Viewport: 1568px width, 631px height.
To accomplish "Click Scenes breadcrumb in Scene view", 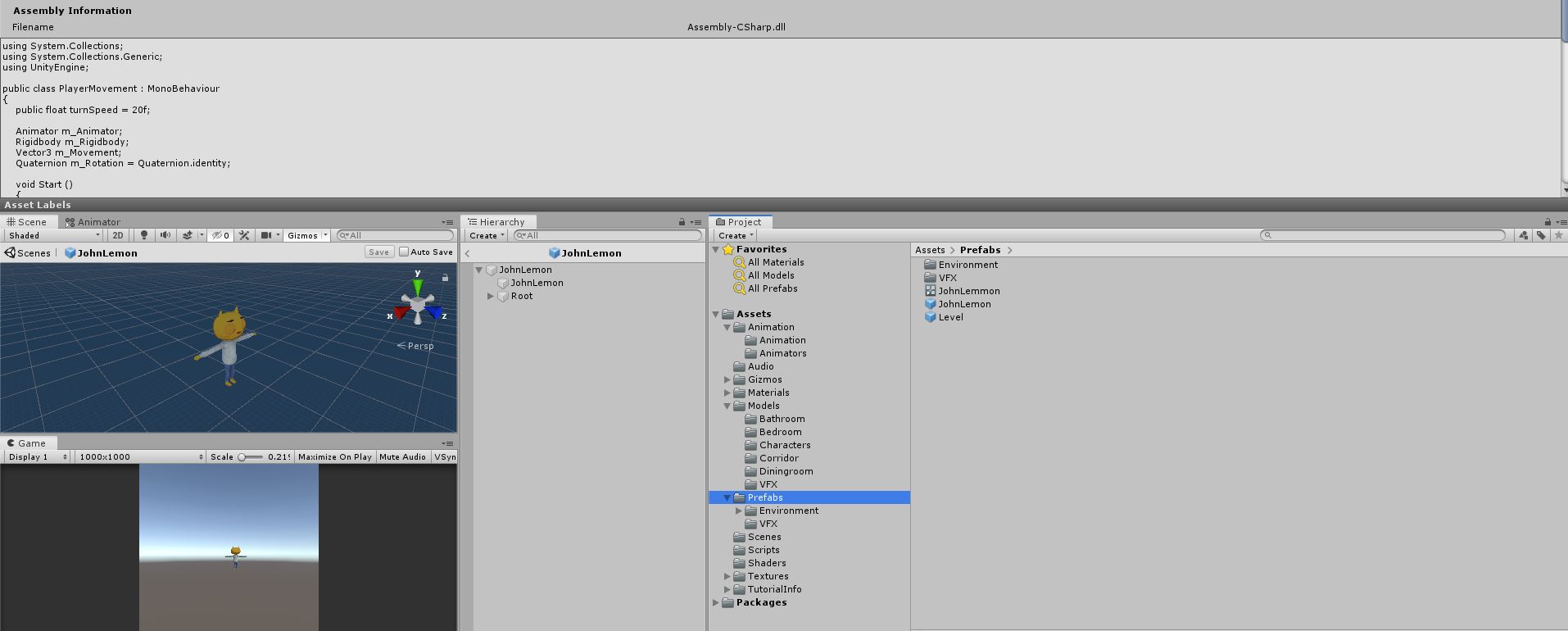I will pyautogui.click(x=28, y=253).
